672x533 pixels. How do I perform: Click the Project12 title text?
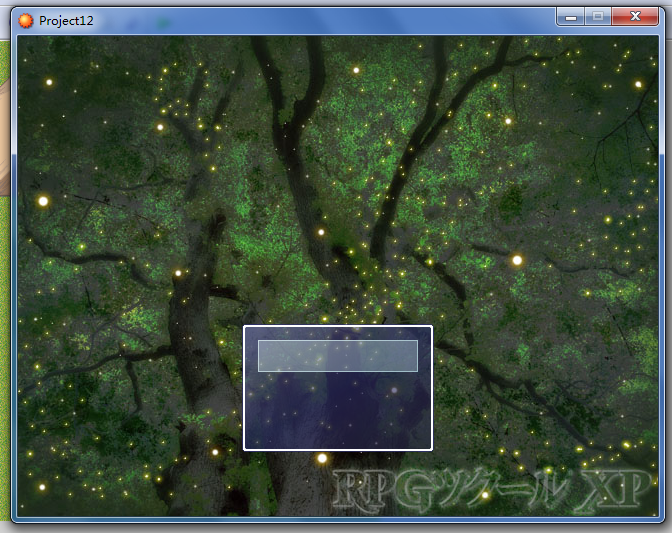(66, 21)
